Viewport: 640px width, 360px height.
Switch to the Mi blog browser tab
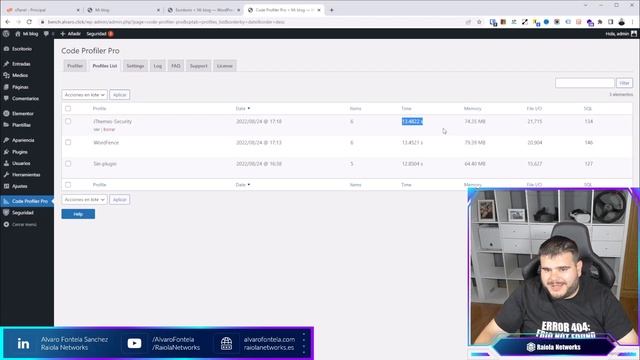tap(123, 10)
